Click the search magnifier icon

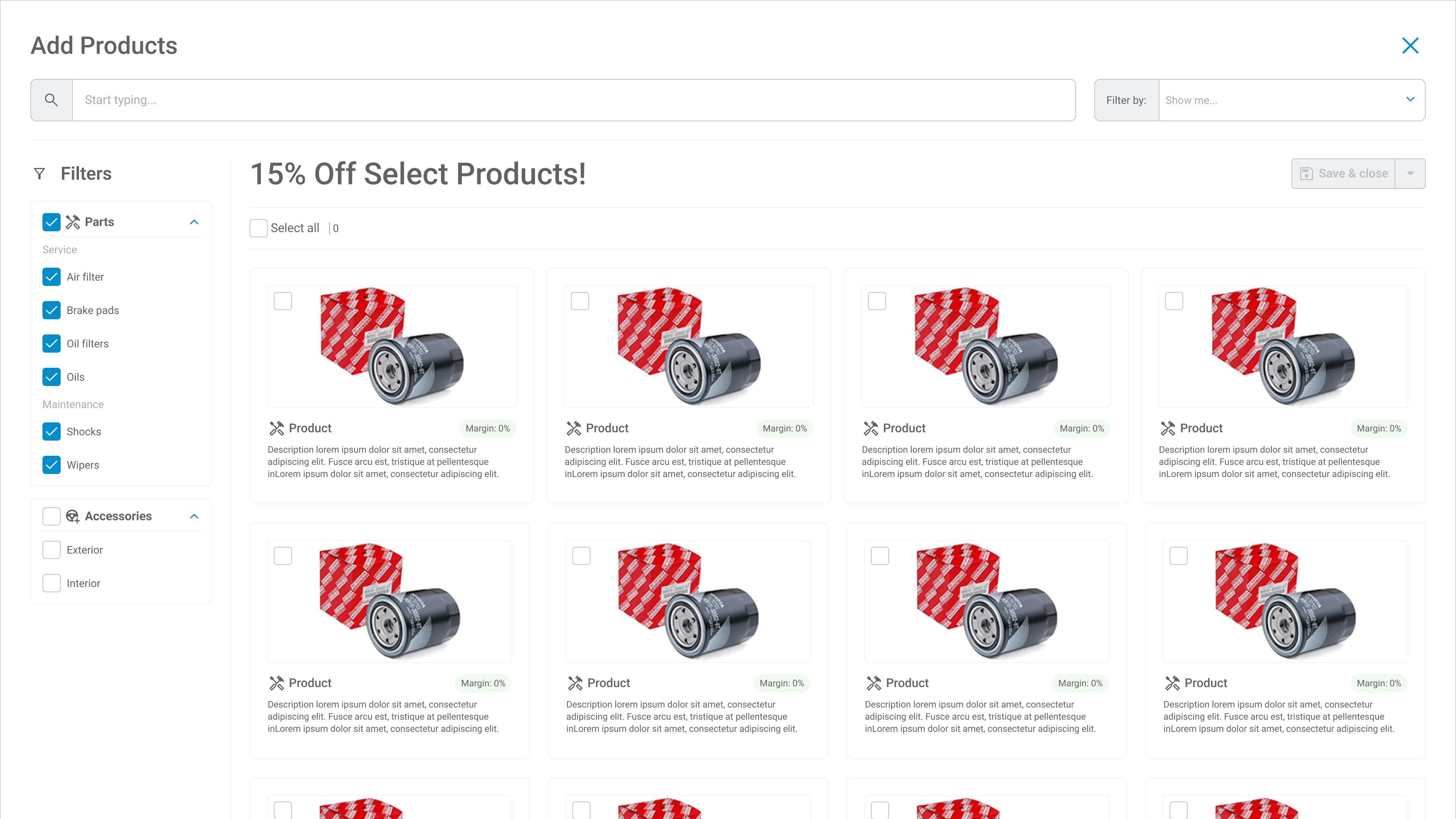(x=52, y=100)
